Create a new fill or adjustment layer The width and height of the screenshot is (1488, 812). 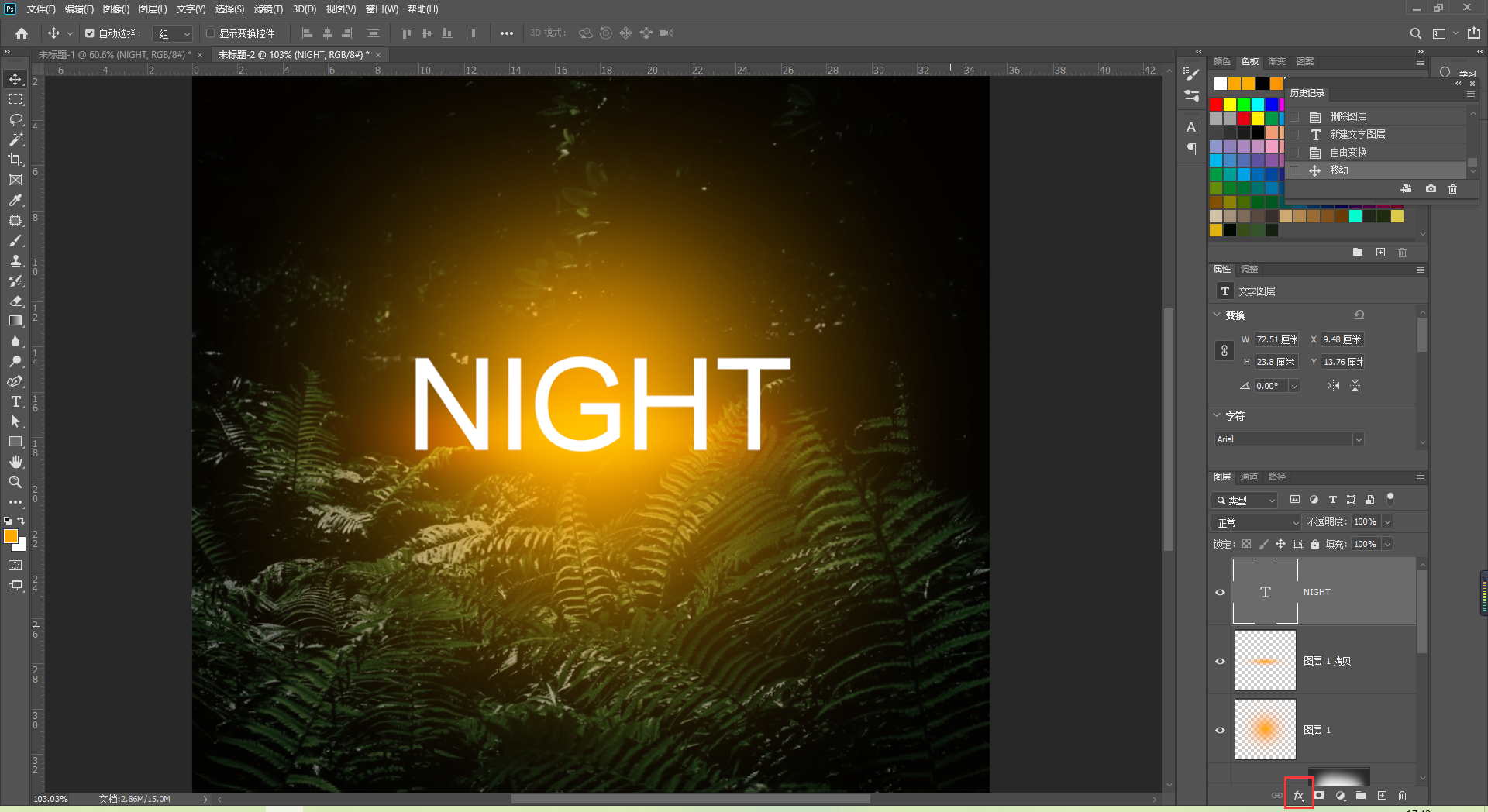pyautogui.click(x=1340, y=796)
